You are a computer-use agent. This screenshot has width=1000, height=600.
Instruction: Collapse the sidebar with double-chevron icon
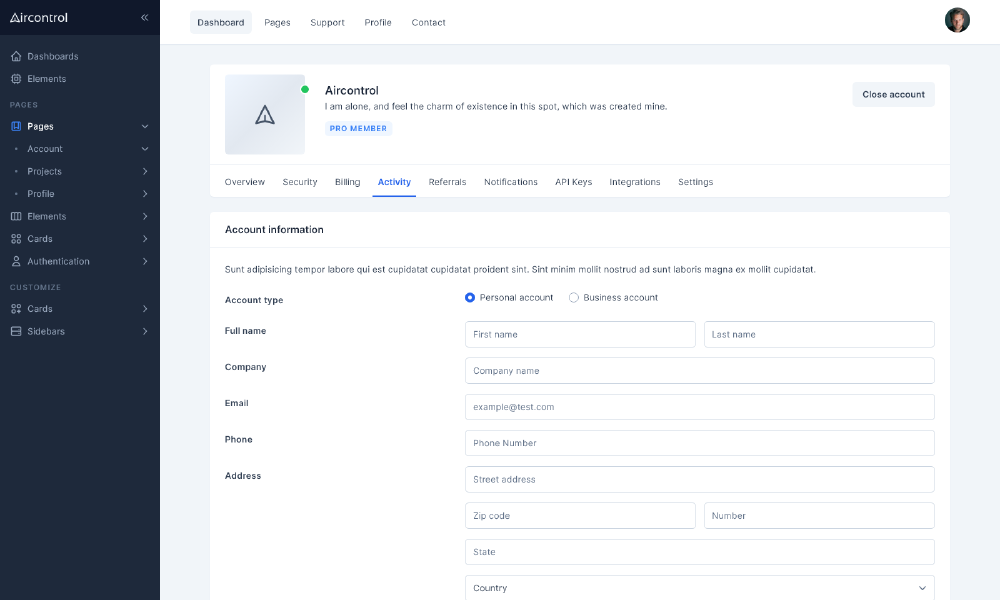tap(144, 17)
